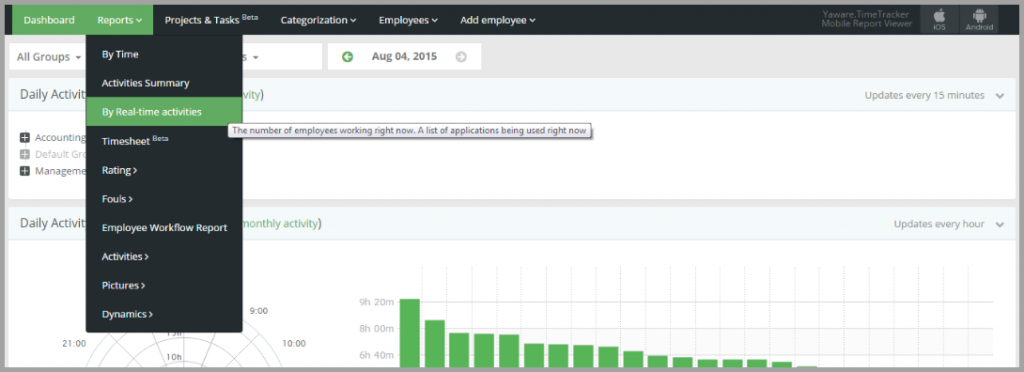Go to next date with grey arrow
The width and height of the screenshot is (1024, 372).
[x=461, y=57]
